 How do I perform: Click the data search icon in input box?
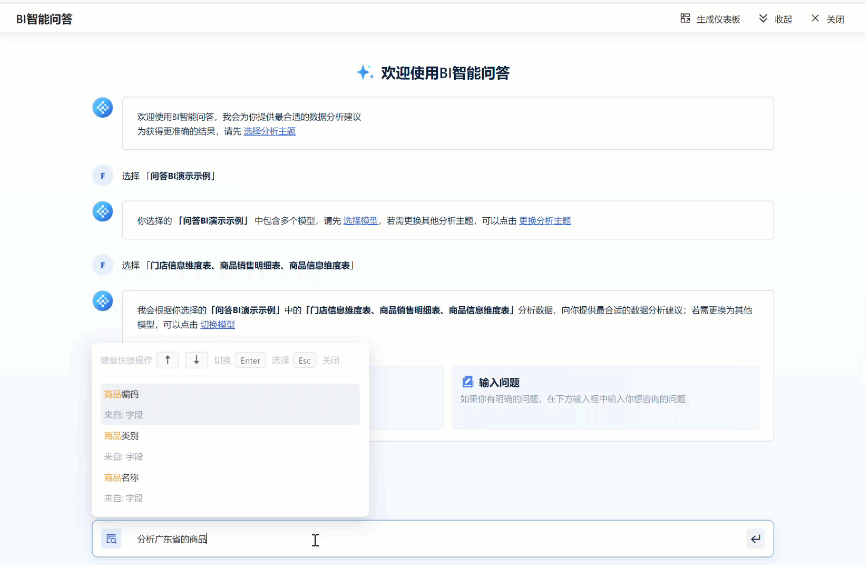[x=111, y=538]
